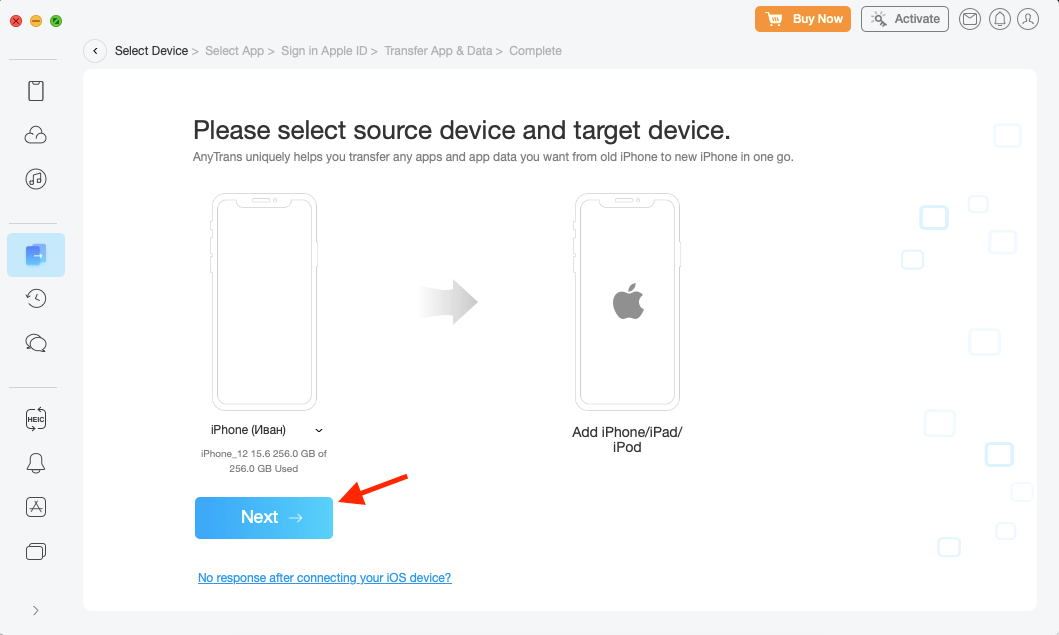Click Add iPhone/iPad/iPod target device placeholder
This screenshot has height=635, width=1059.
pos(627,303)
